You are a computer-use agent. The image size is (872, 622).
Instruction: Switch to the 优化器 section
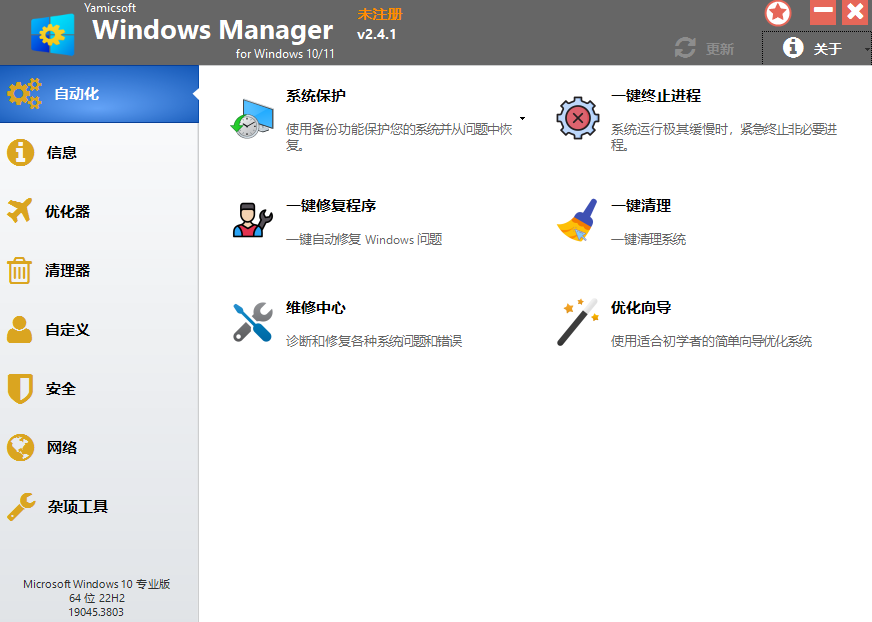[x=100, y=211]
